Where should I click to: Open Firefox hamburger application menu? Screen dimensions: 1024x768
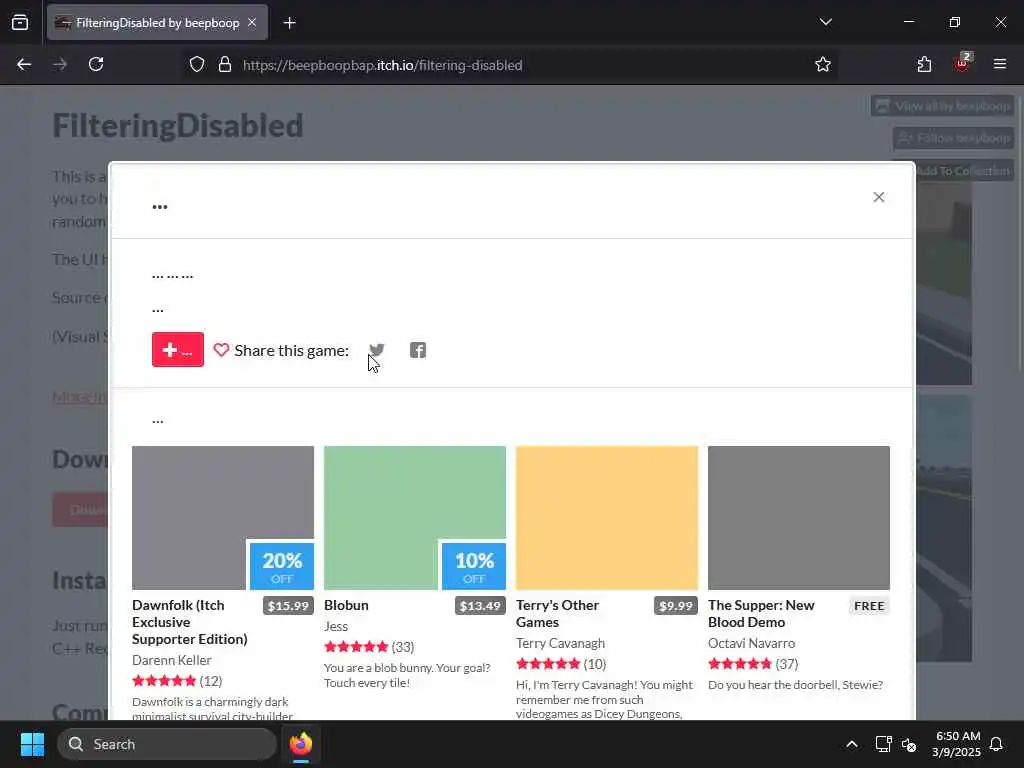coord(1000,64)
